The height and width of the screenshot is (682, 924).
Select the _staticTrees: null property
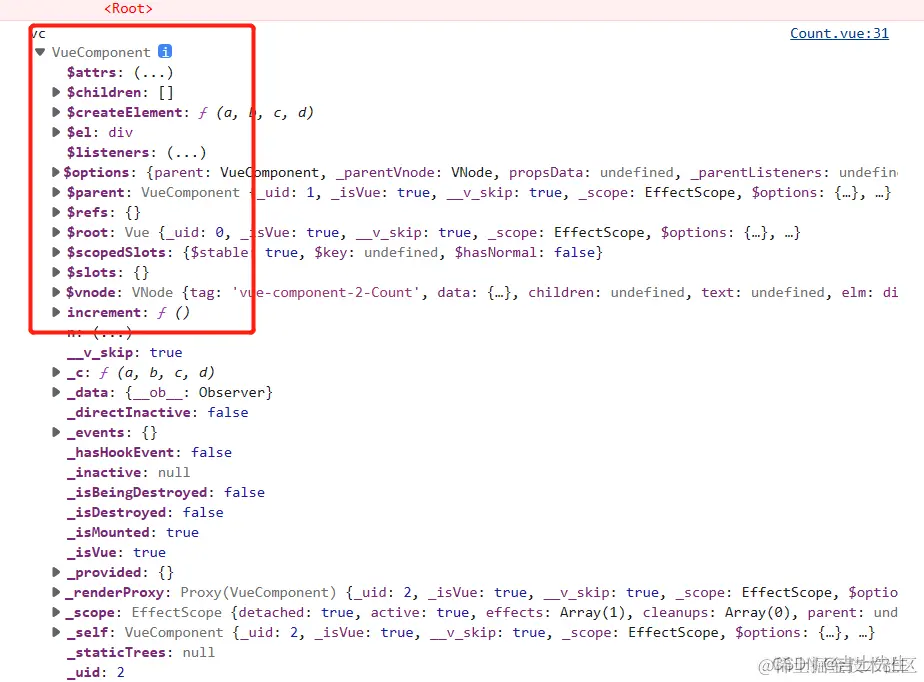[141, 653]
